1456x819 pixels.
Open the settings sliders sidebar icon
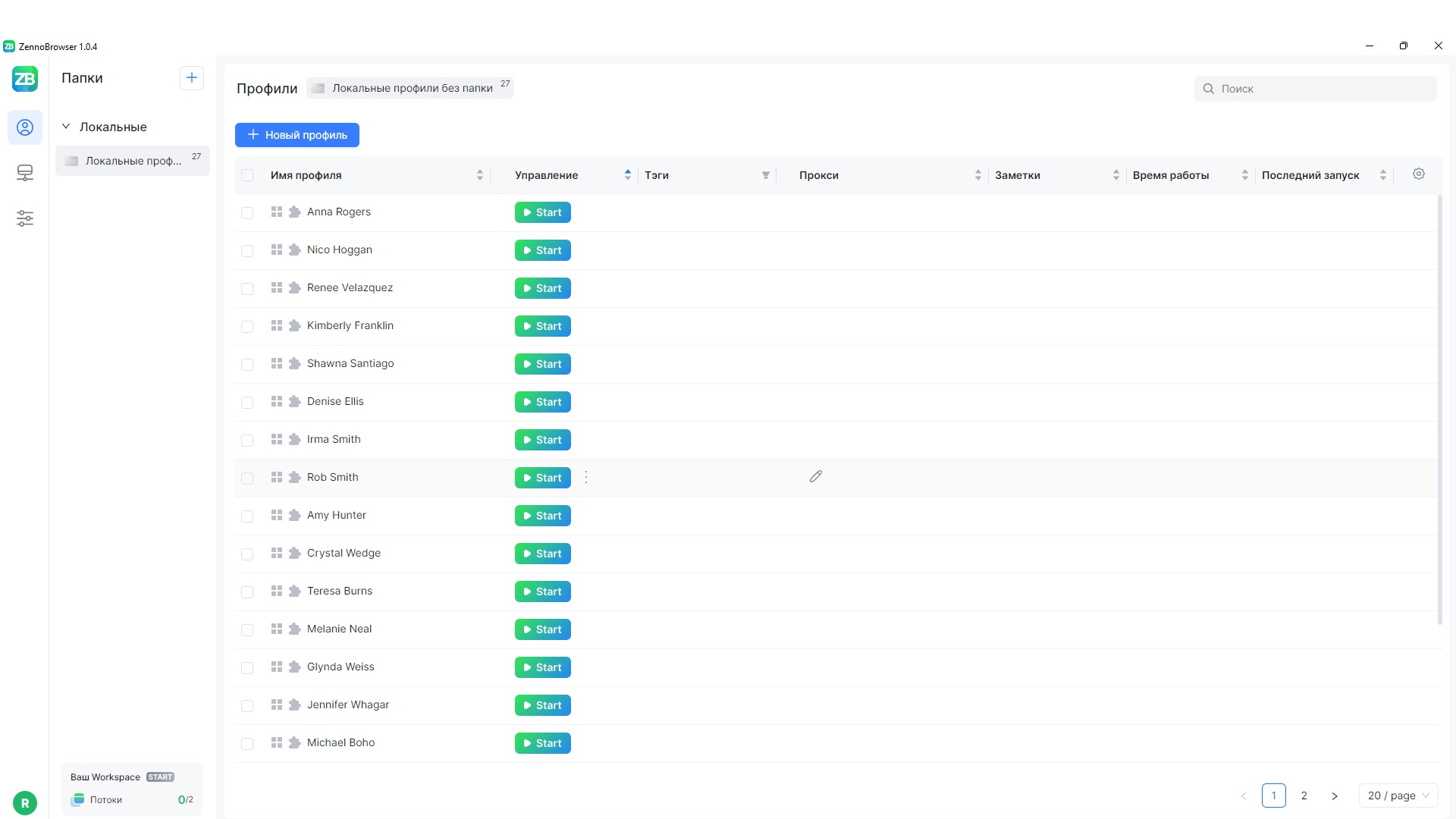(25, 218)
